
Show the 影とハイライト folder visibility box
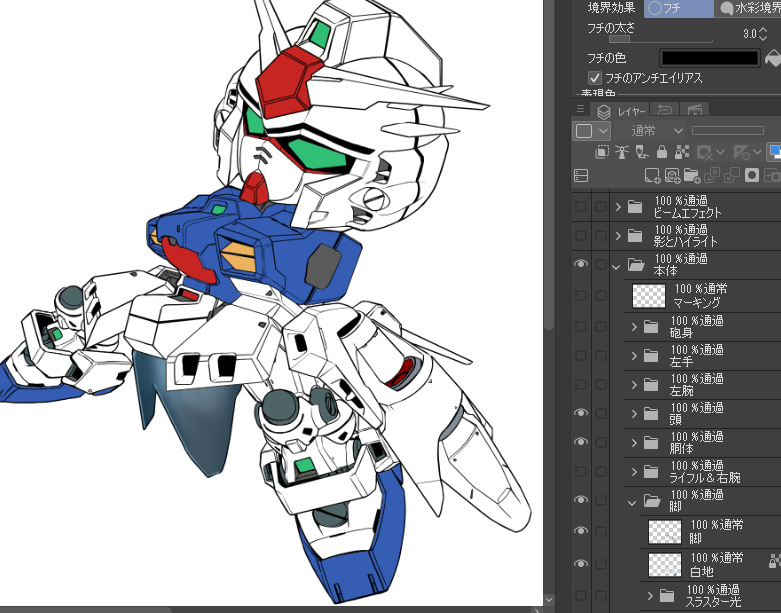pyautogui.click(x=581, y=236)
